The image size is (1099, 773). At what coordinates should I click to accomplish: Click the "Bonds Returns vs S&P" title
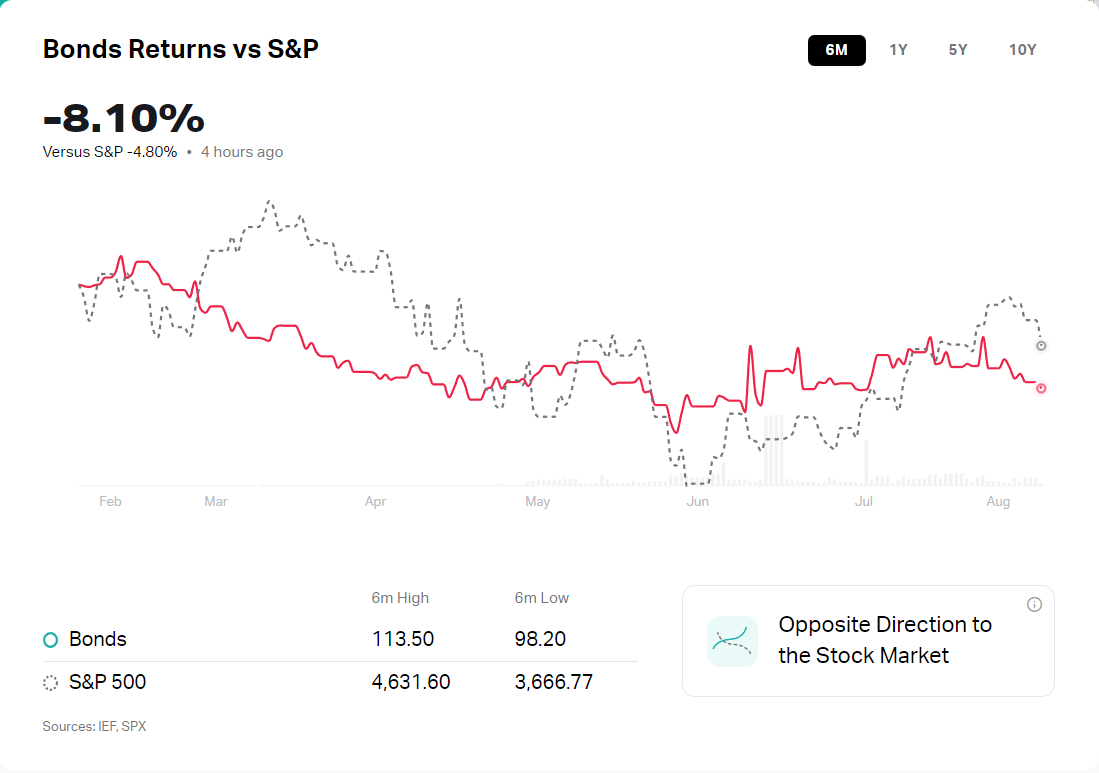(181, 49)
